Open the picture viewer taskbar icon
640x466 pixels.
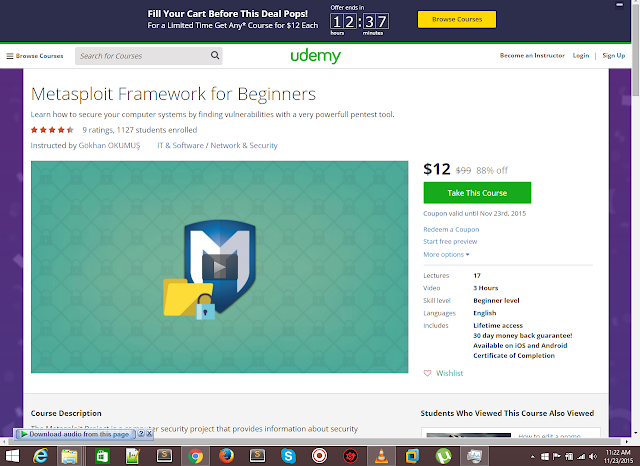click(x=474, y=456)
